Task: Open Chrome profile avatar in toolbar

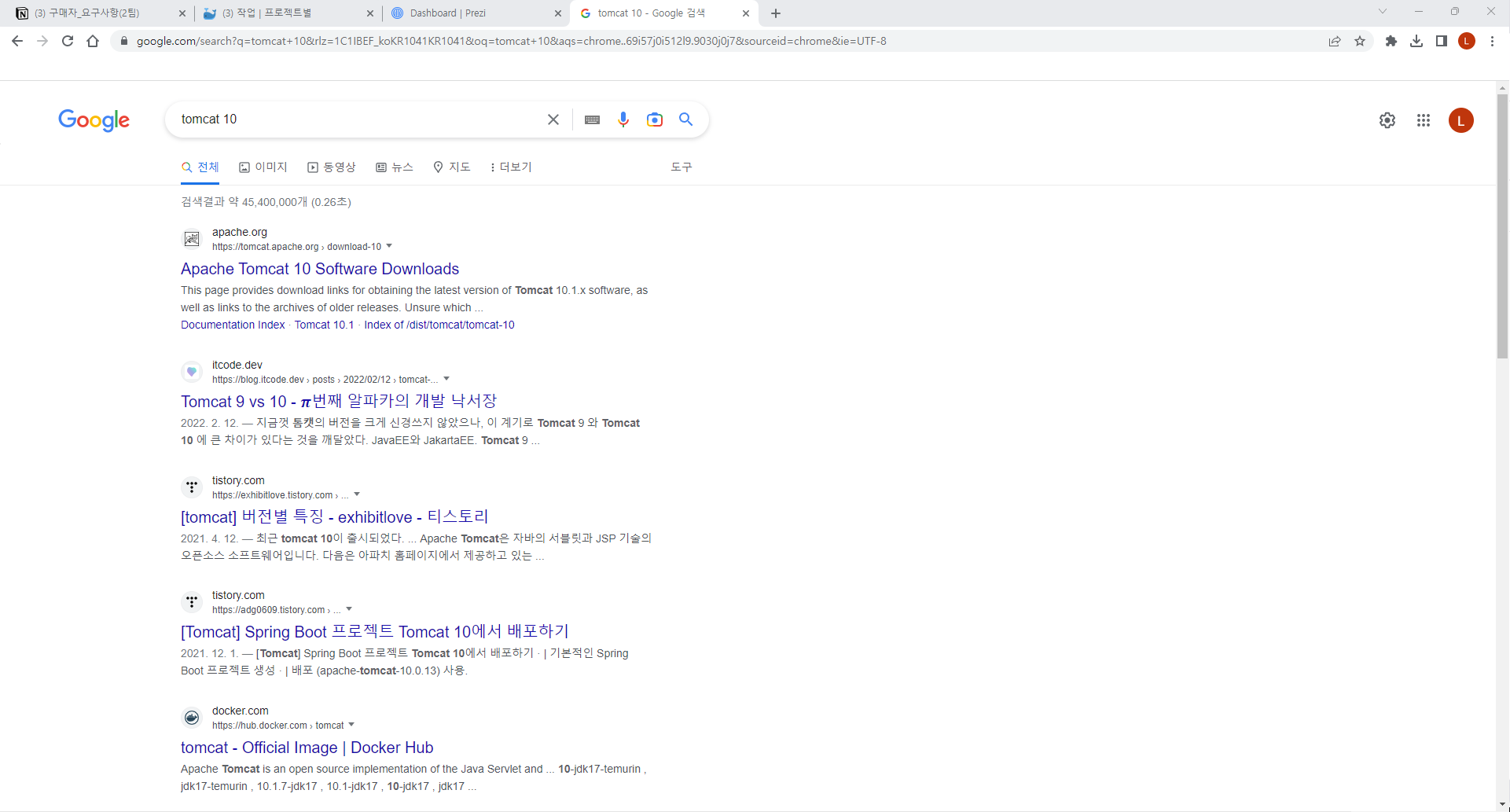Action: (1467, 41)
